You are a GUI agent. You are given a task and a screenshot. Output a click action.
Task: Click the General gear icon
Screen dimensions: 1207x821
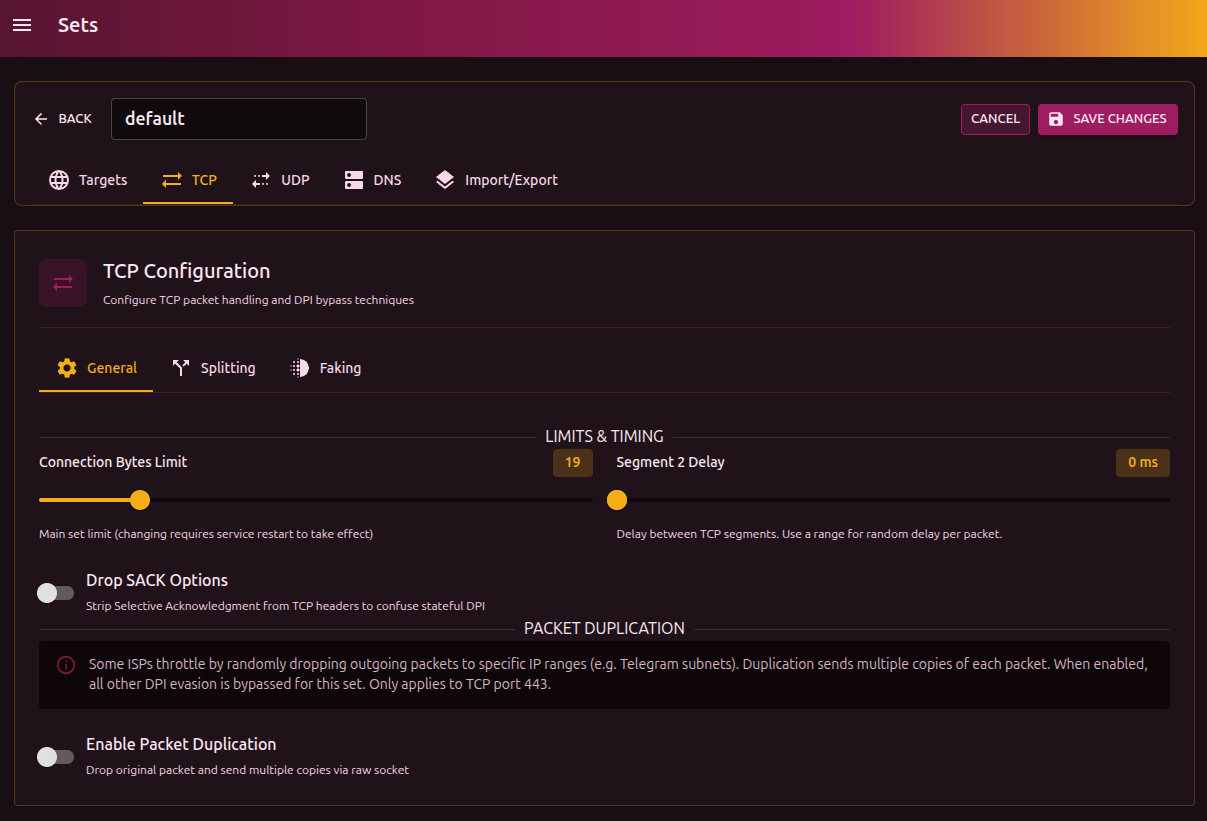click(67, 368)
